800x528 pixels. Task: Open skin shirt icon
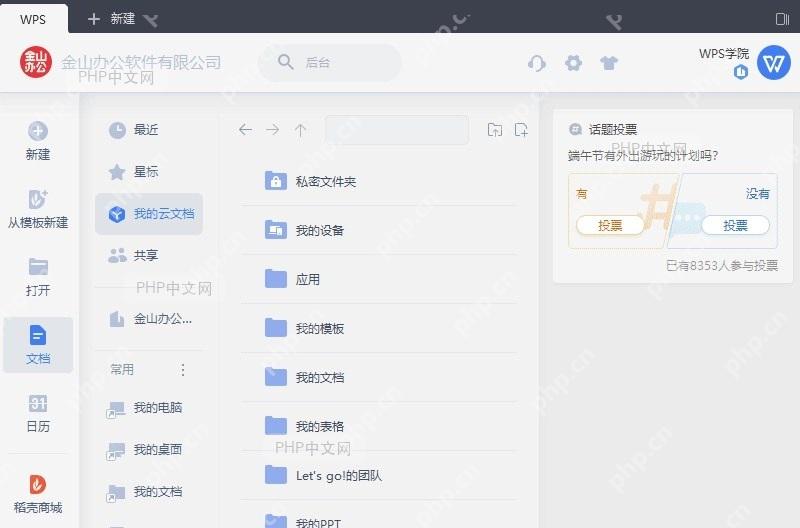[x=609, y=63]
